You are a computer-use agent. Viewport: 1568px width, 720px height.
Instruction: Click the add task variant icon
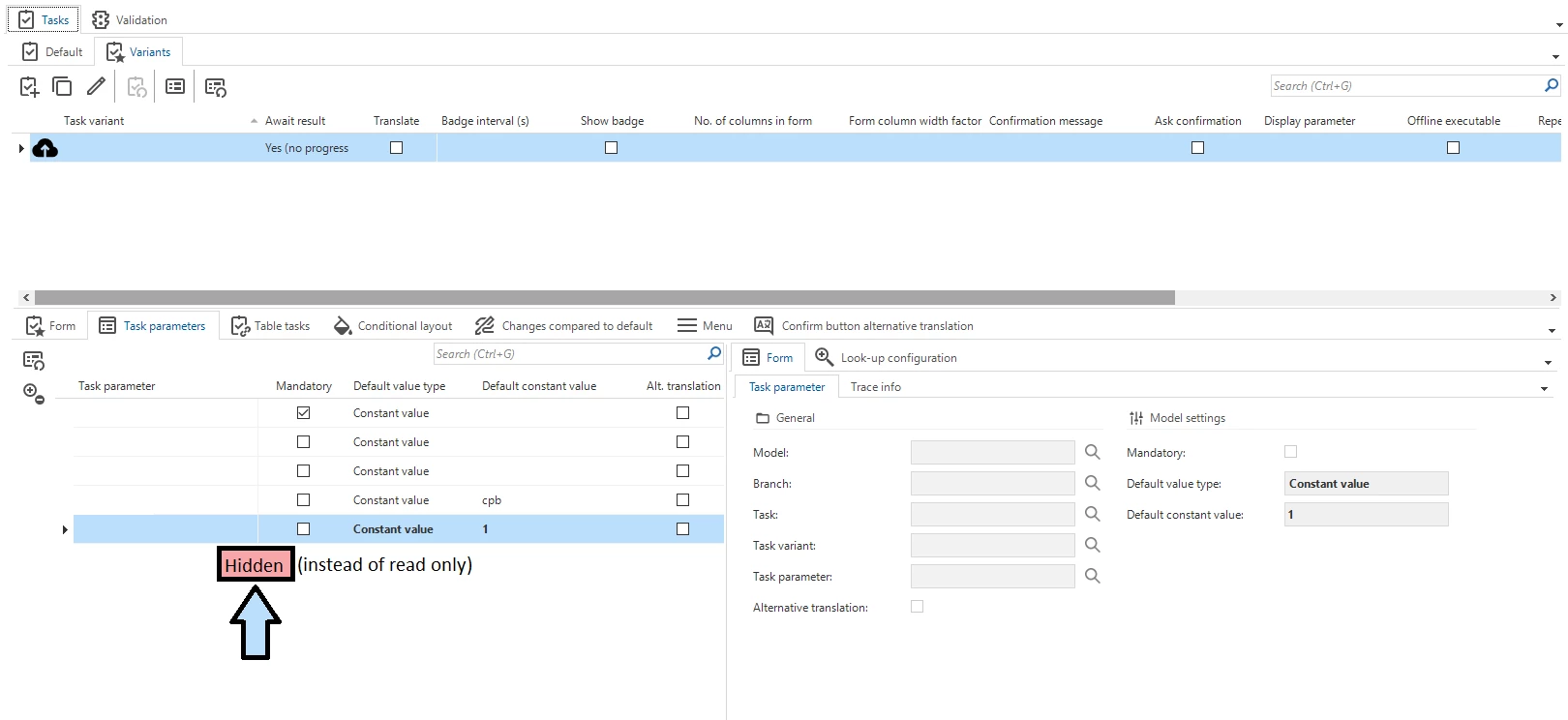29,87
